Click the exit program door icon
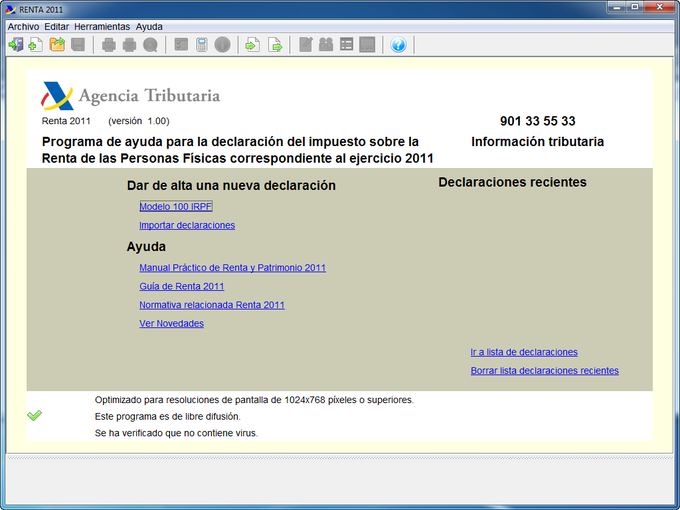 tap(16, 45)
